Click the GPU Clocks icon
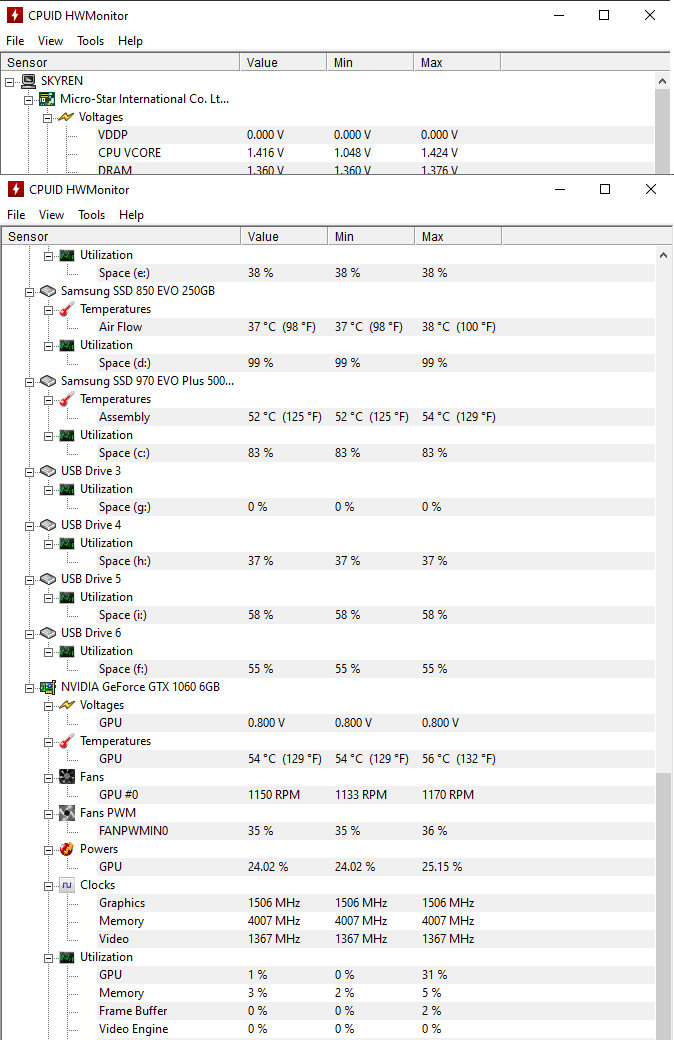The width and height of the screenshot is (674, 1040). coord(67,885)
